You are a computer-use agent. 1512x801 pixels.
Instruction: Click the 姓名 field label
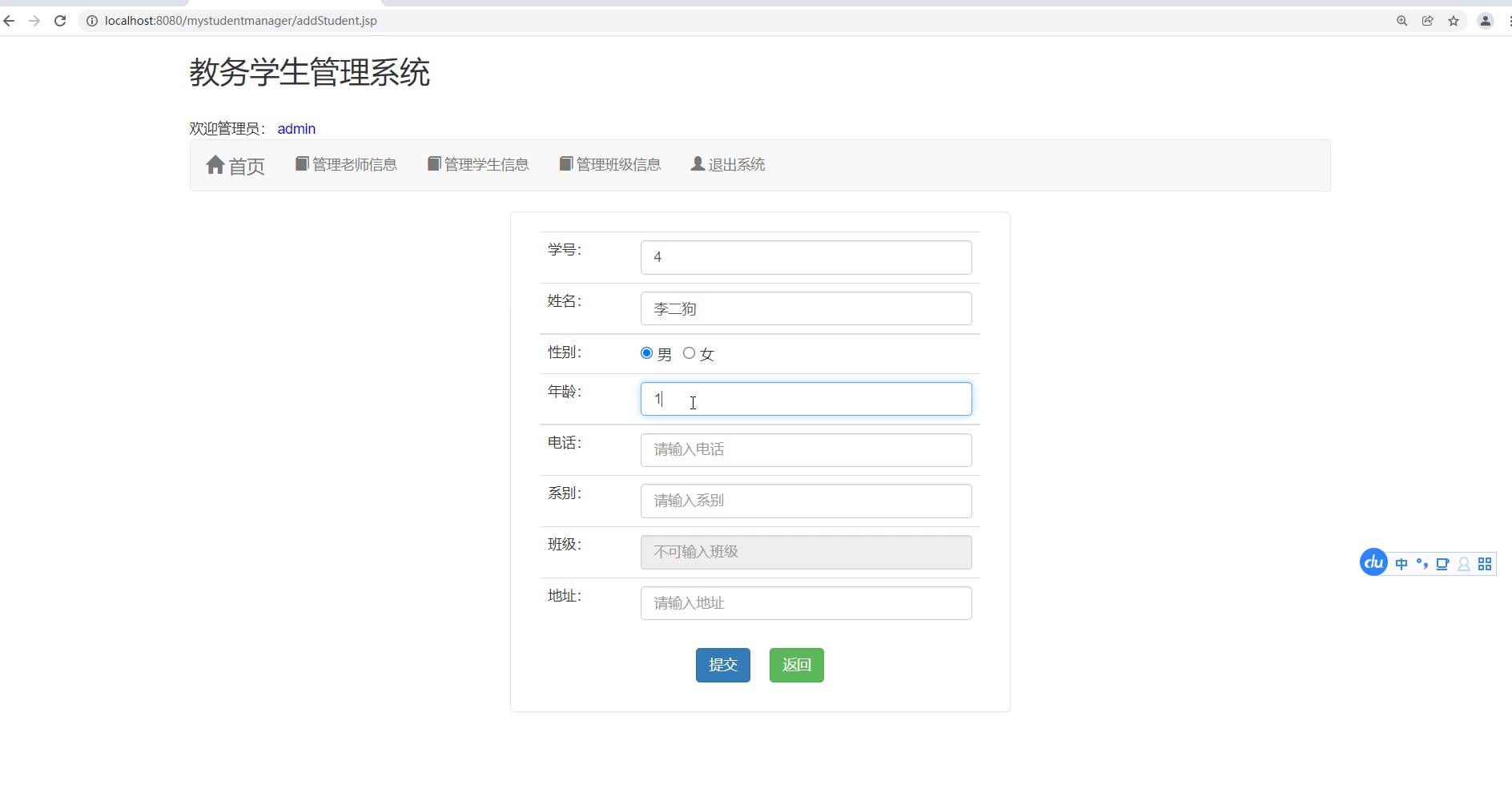(x=565, y=301)
